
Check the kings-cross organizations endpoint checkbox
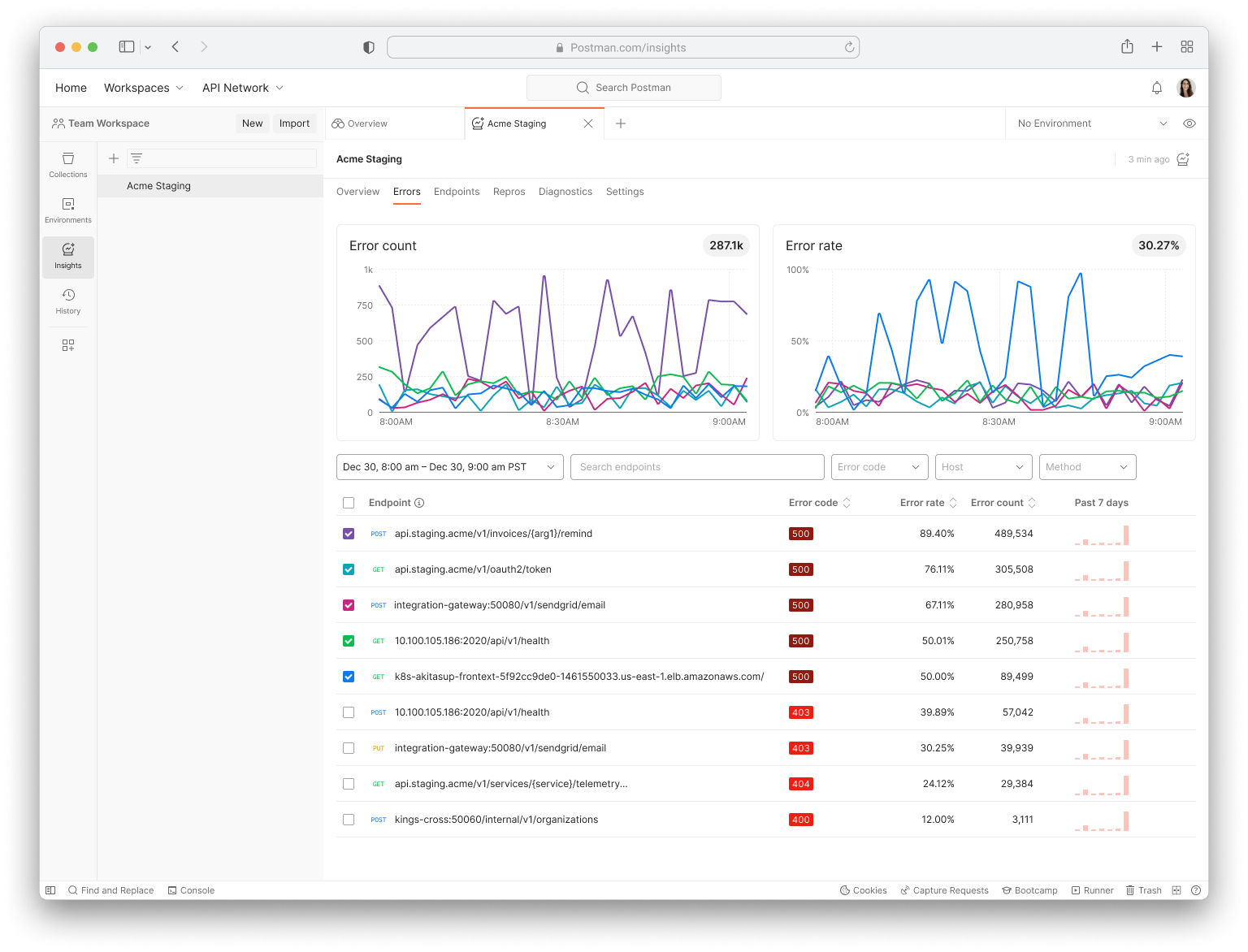tap(349, 820)
